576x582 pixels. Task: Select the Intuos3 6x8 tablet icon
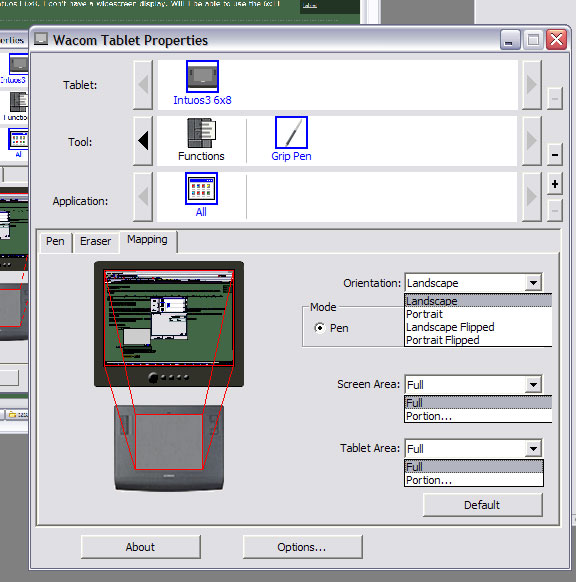[x=202, y=76]
